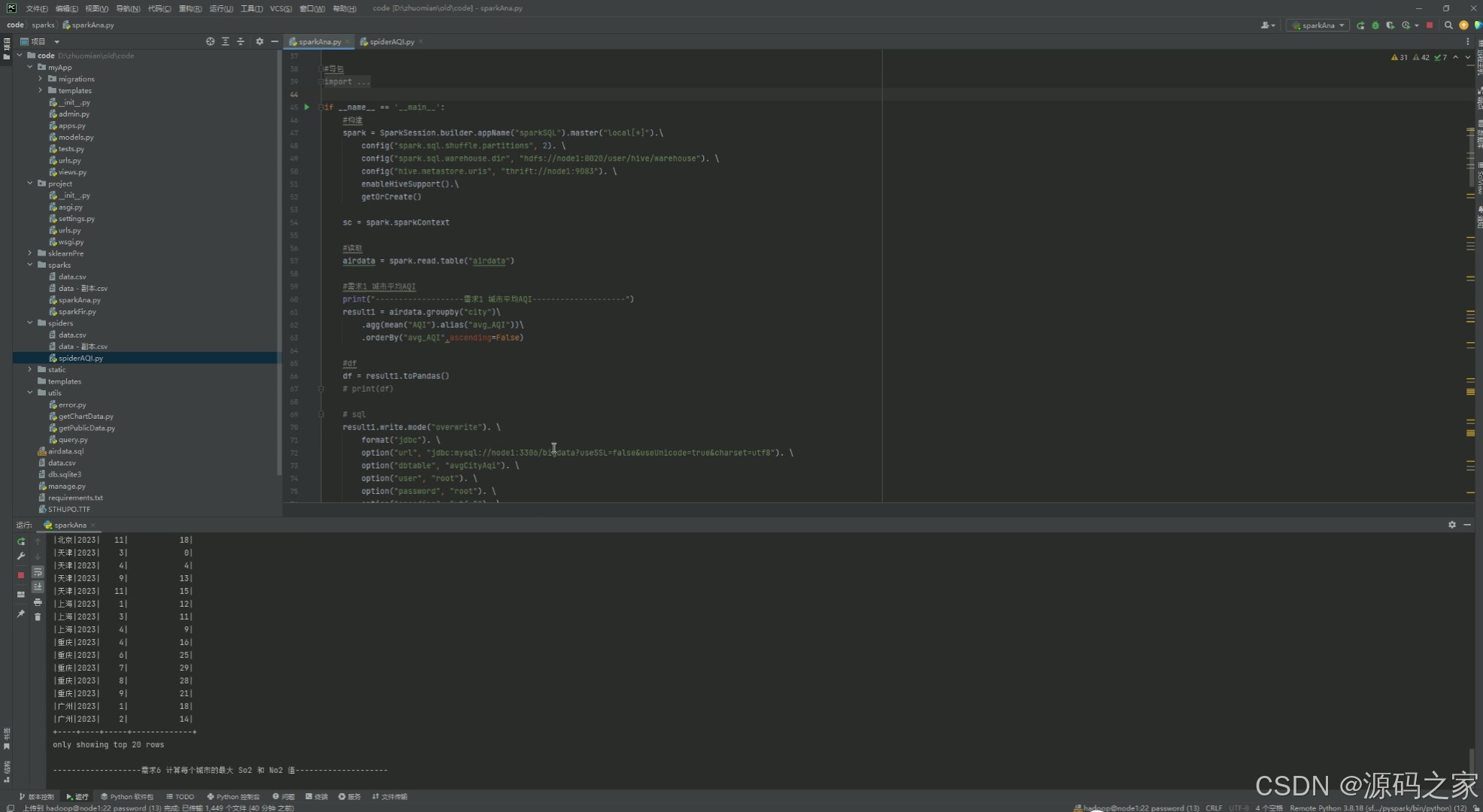Expand the sklearnPre folder
1483x812 pixels.
coord(30,253)
